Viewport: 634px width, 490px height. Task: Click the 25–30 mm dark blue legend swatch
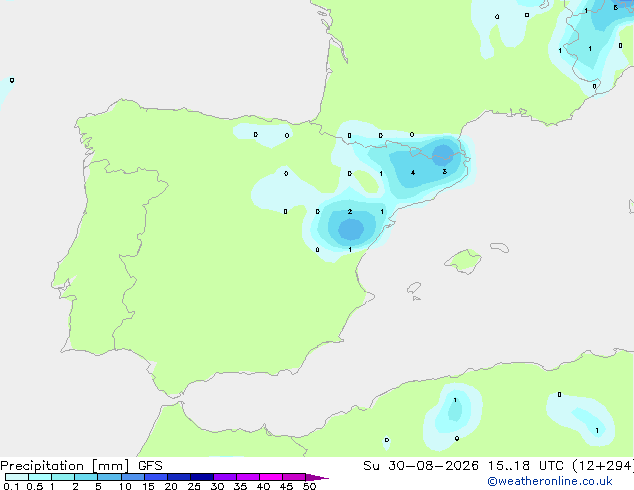coord(202,477)
